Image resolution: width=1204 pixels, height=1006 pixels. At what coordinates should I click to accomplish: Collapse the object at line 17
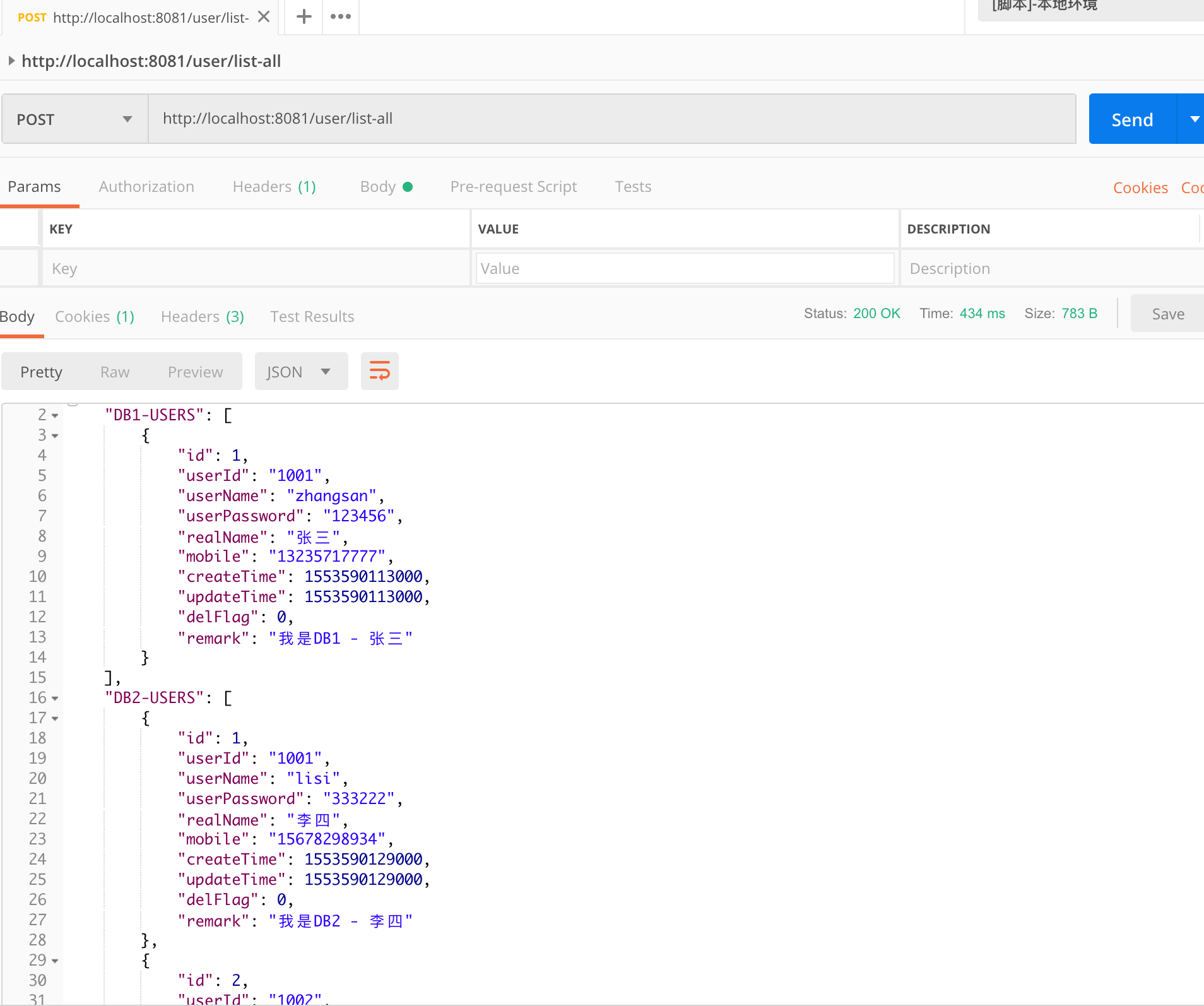(55, 719)
